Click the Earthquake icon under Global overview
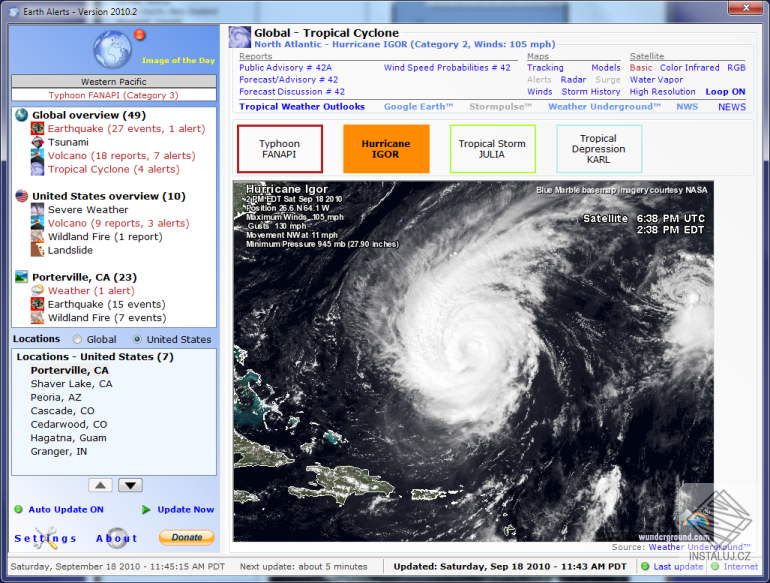 [x=38, y=129]
